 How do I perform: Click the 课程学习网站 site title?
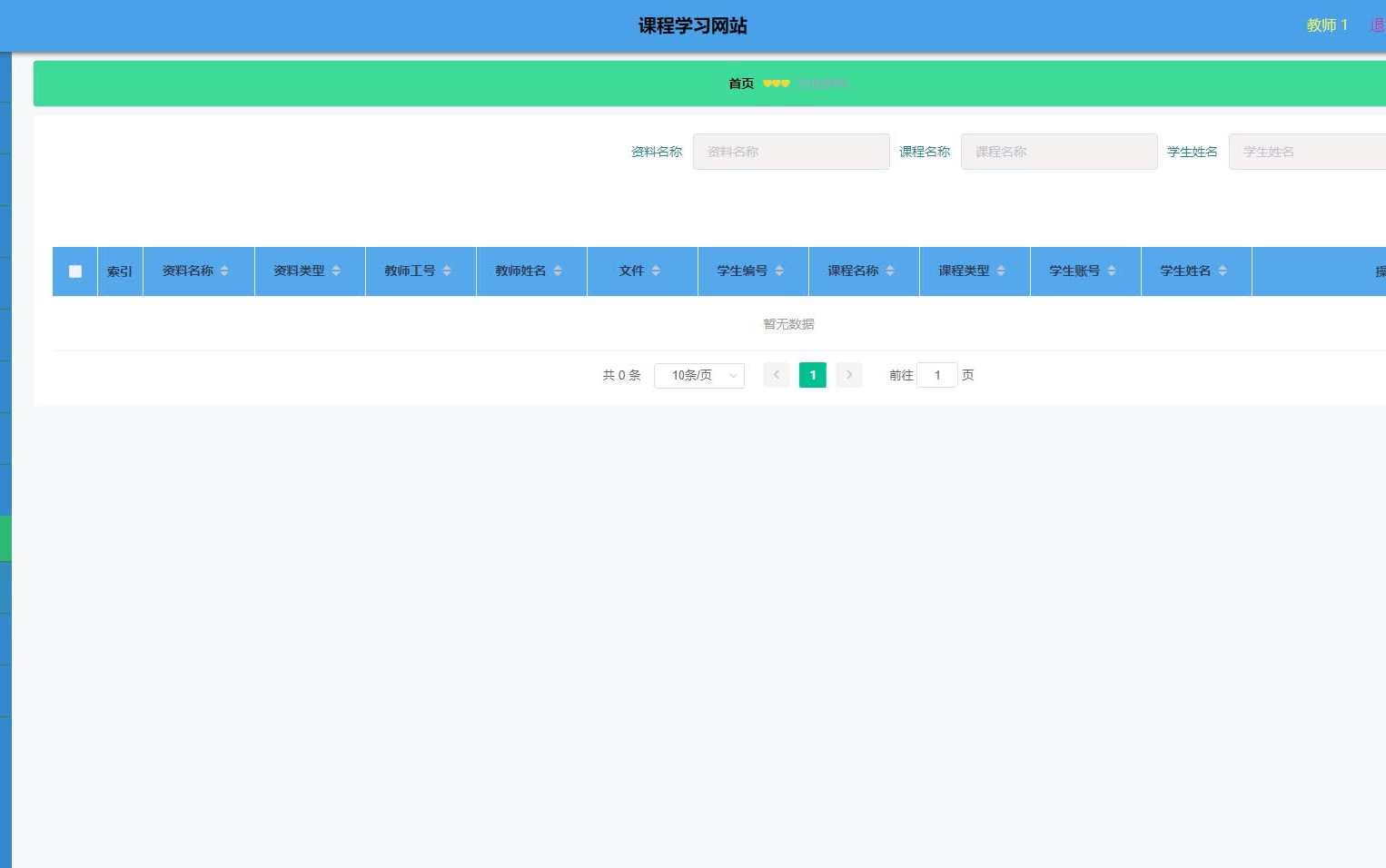click(x=693, y=25)
